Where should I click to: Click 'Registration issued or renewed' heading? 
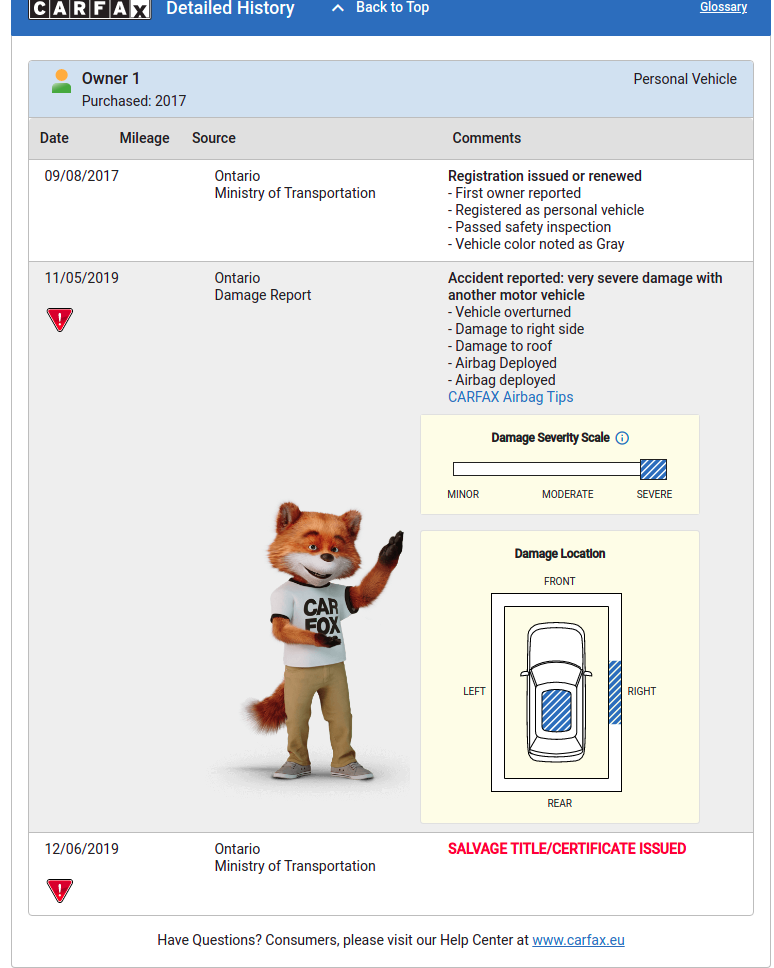pyautogui.click(x=544, y=176)
